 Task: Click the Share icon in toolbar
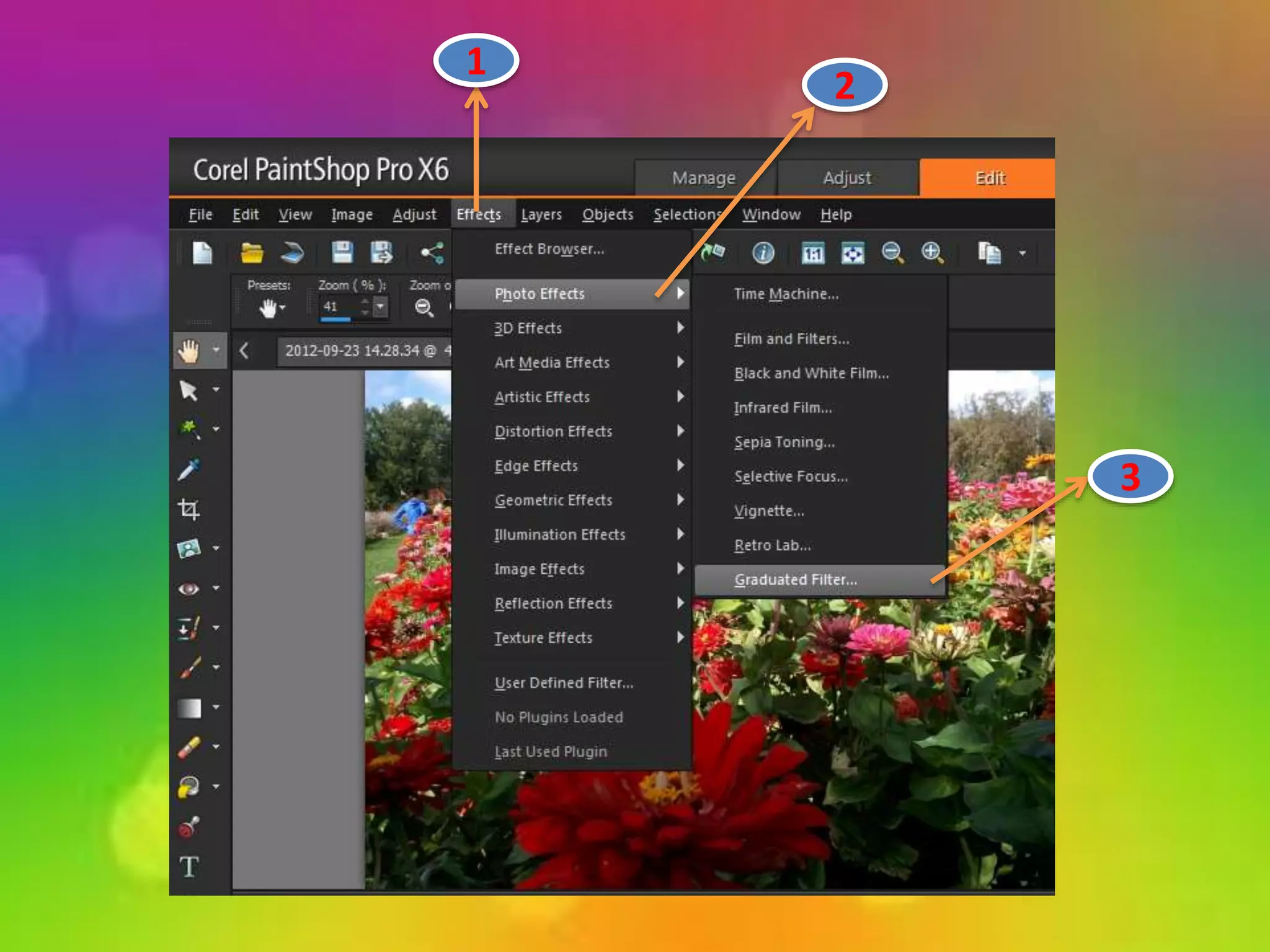[432, 253]
